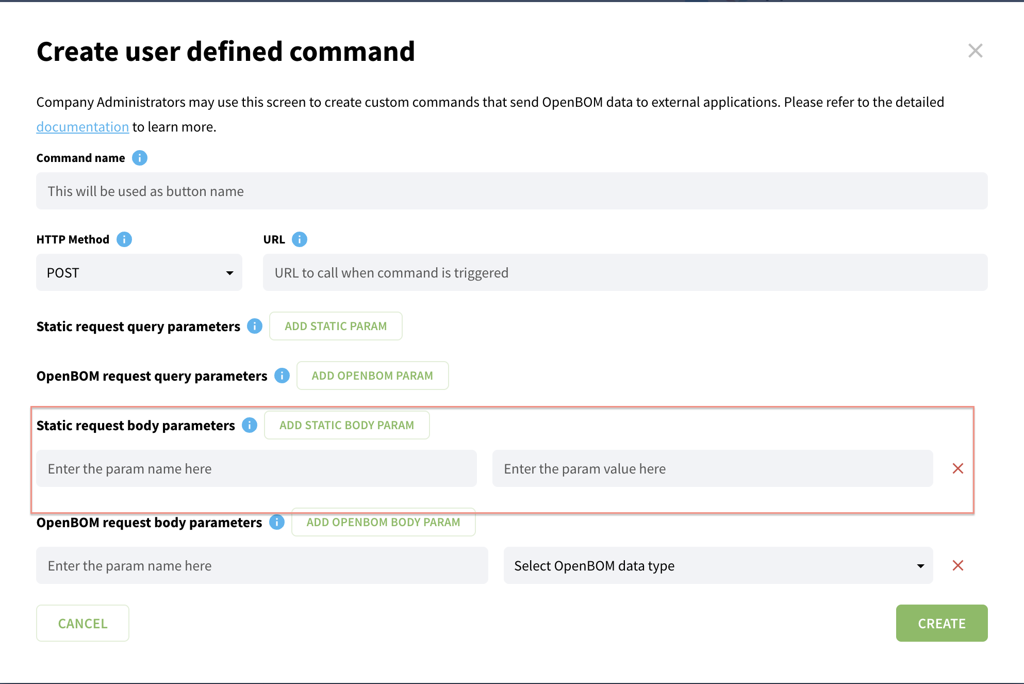The height and width of the screenshot is (684, 1024).
Task: Click the green CREATE button
Action: tap(941, 623)
